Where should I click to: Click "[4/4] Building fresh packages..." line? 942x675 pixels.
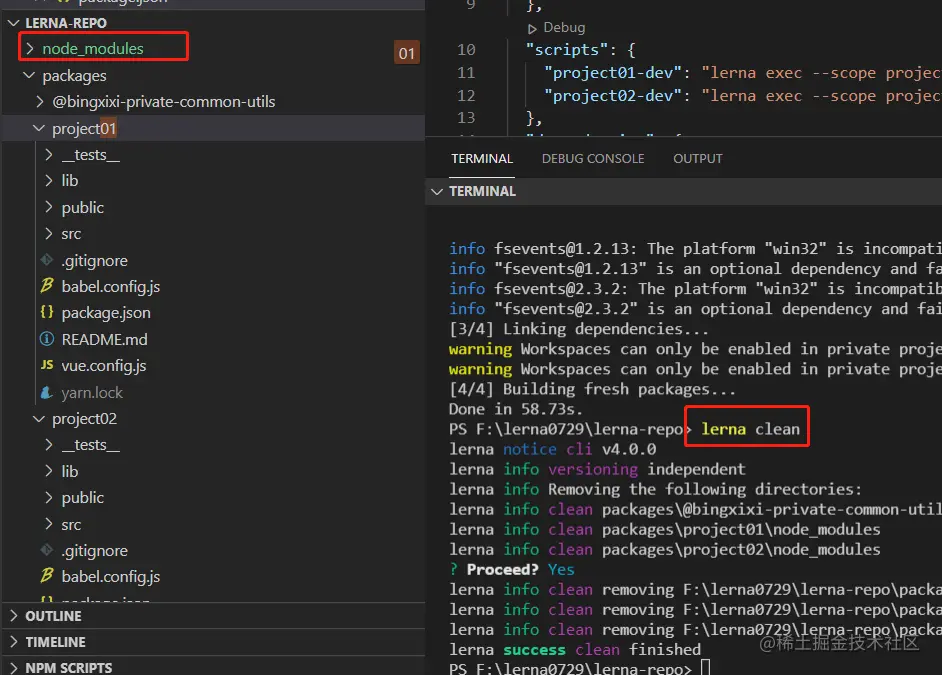coord(592,389)
